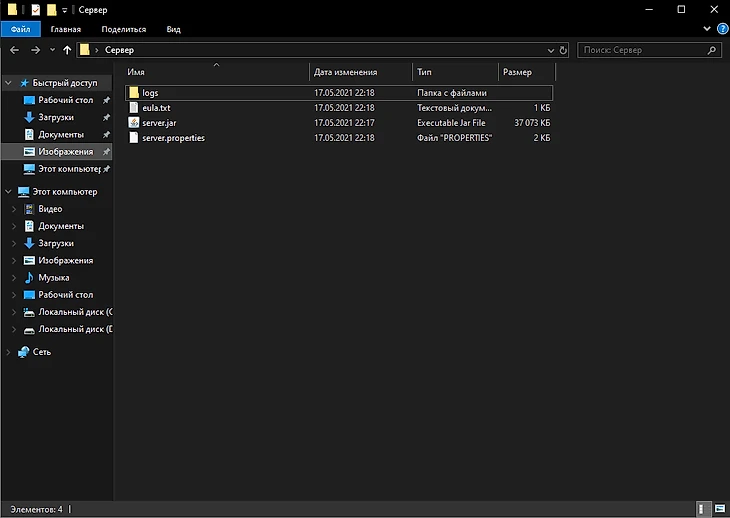Switch to large thumbnails view icon

point(720,509)
